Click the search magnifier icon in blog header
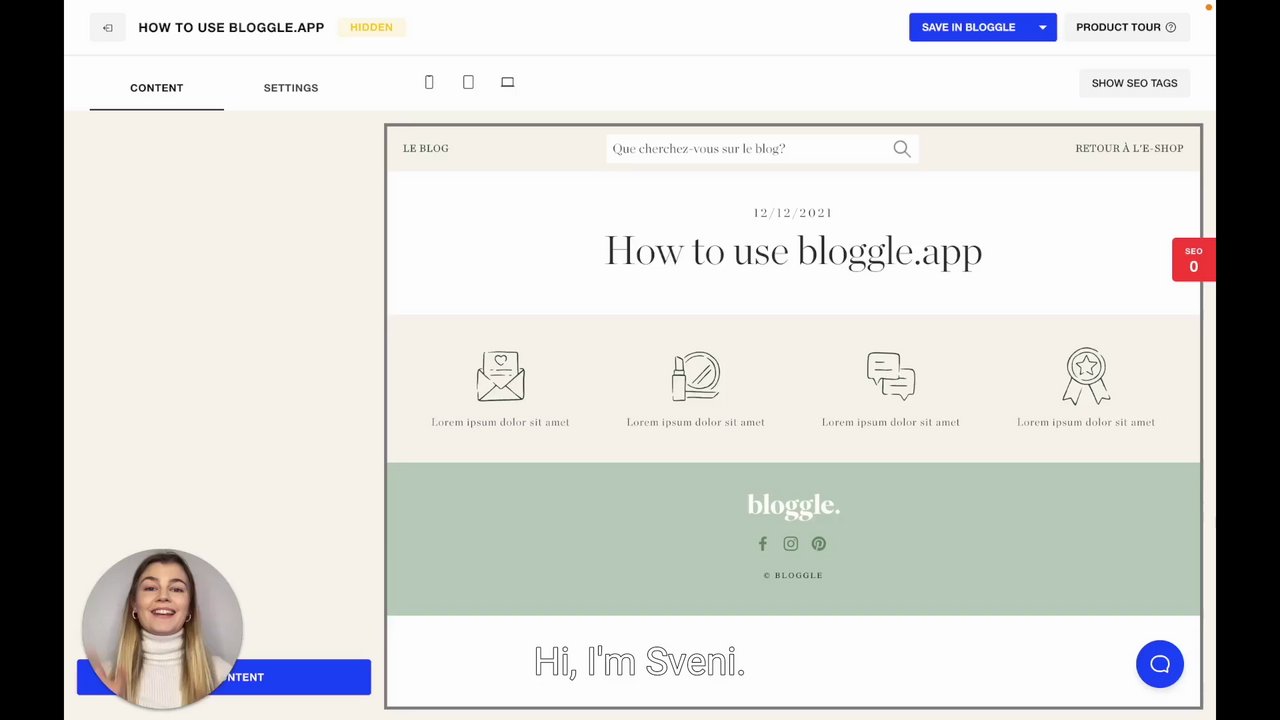 [x=902, y=149]
